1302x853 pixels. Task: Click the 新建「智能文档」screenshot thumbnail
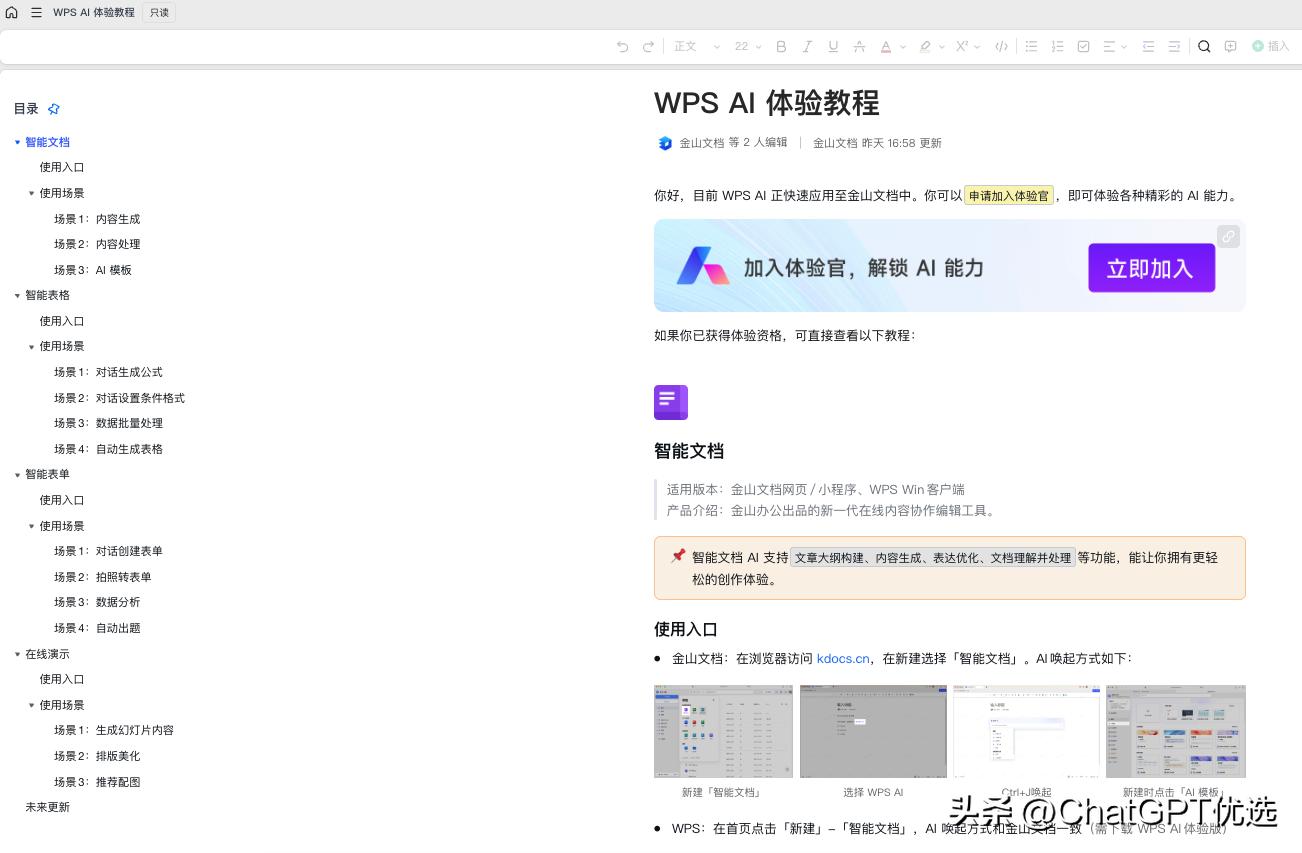pyautogui.click(x=723, y=731)
